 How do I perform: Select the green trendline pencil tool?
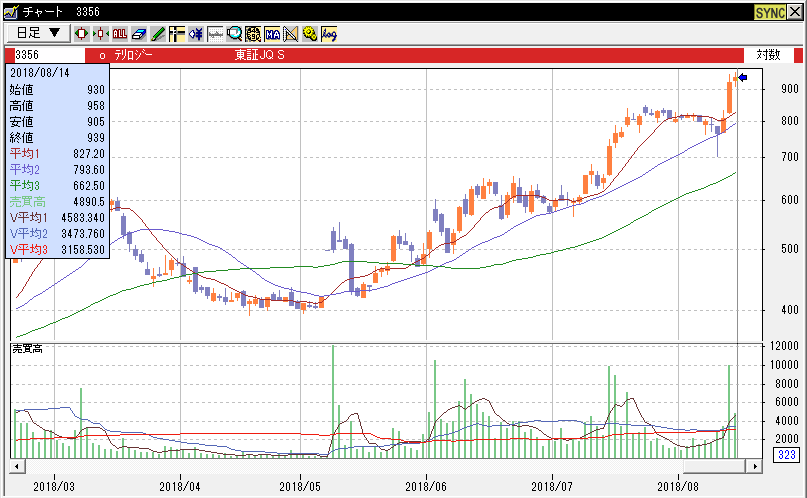click(158, 33)
